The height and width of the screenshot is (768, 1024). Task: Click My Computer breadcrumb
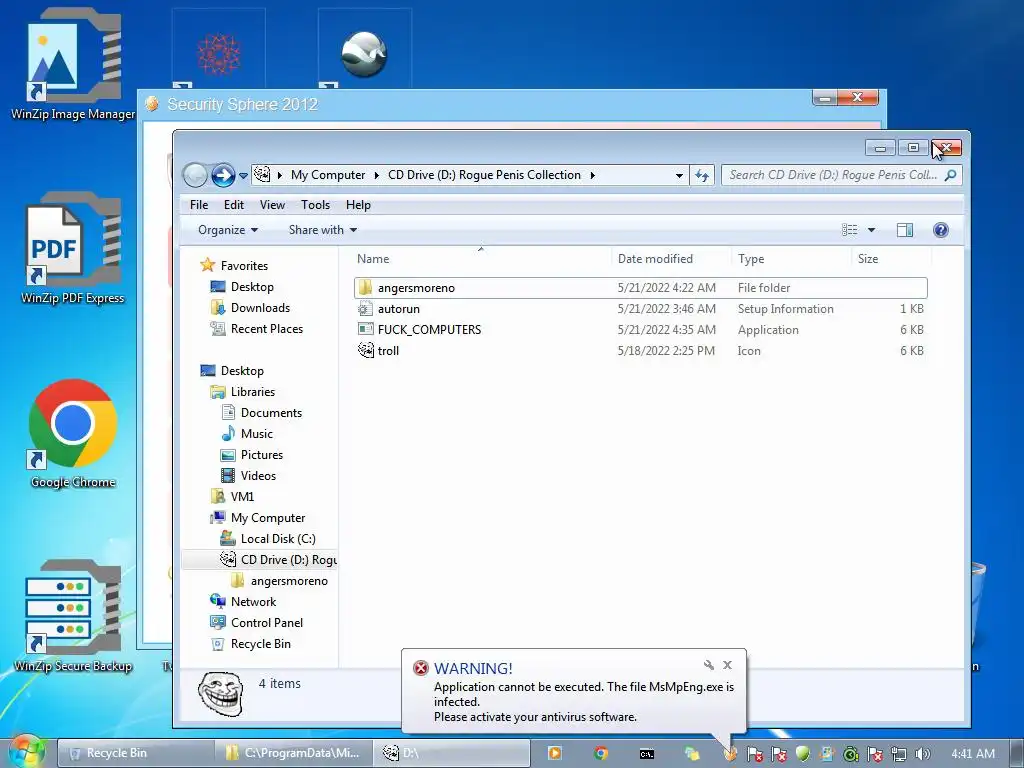click(328, 175)
